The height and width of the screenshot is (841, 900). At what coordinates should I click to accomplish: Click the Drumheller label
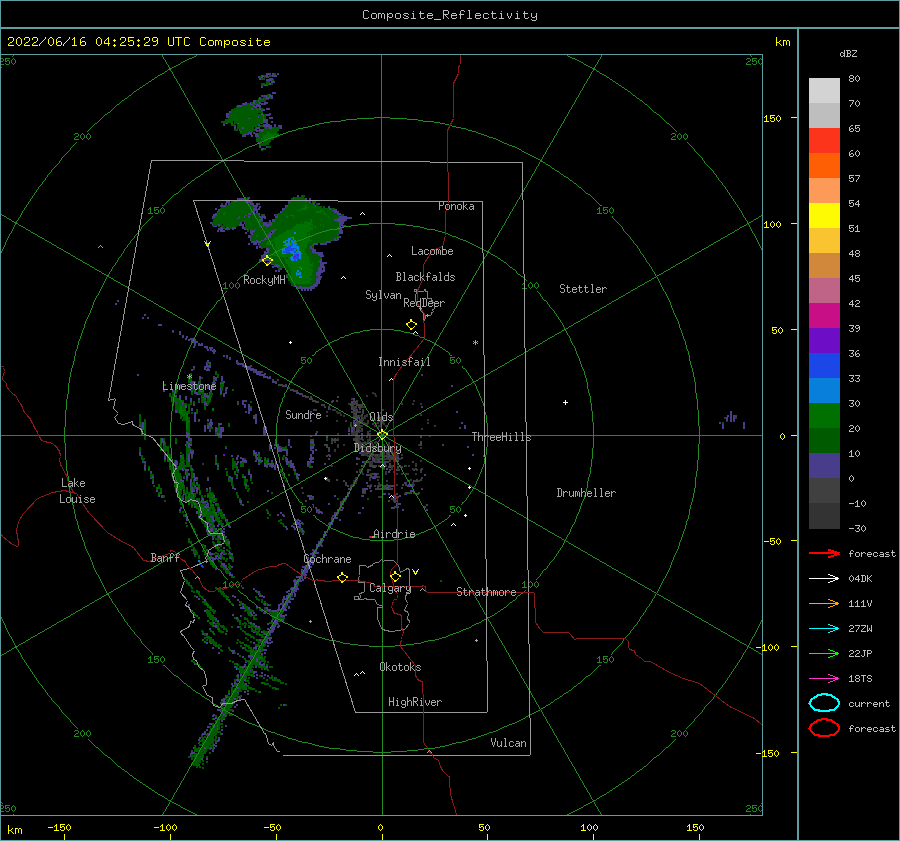(x=586, y=493)
